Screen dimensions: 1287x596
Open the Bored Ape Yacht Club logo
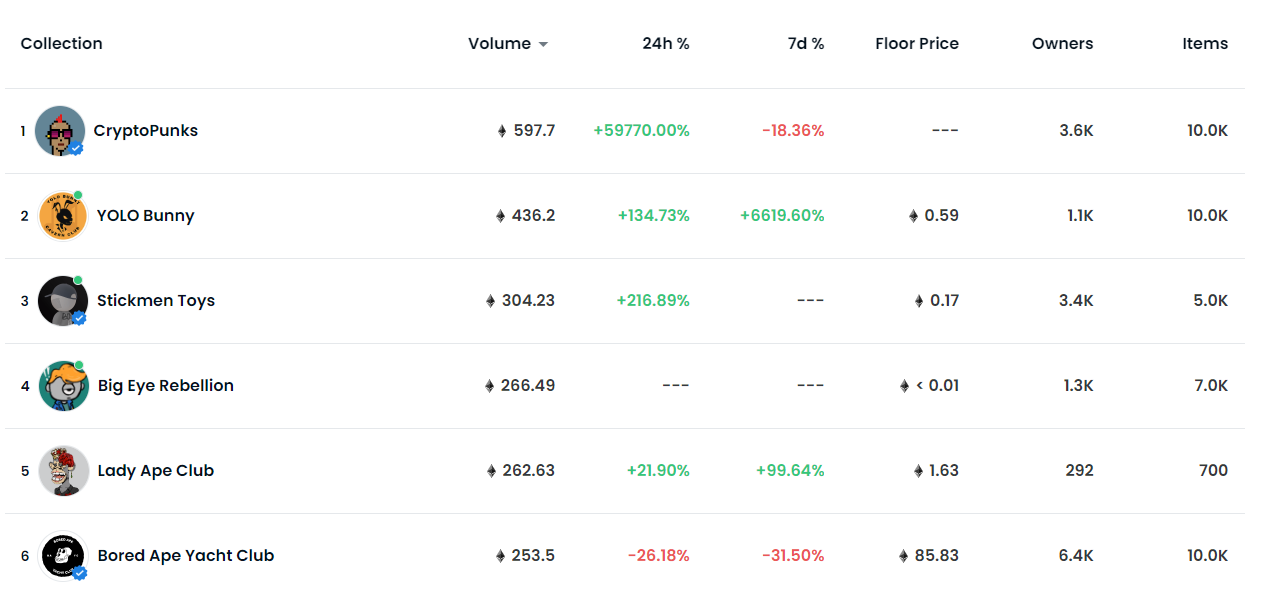point(63,556)
